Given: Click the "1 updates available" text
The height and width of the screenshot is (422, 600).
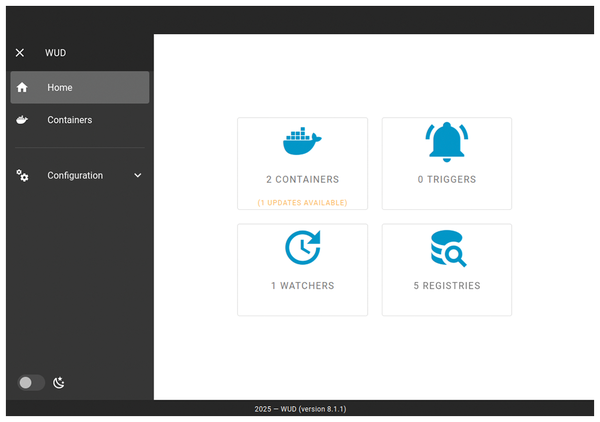Looking at the screenshot, I should tap(302, 203).
